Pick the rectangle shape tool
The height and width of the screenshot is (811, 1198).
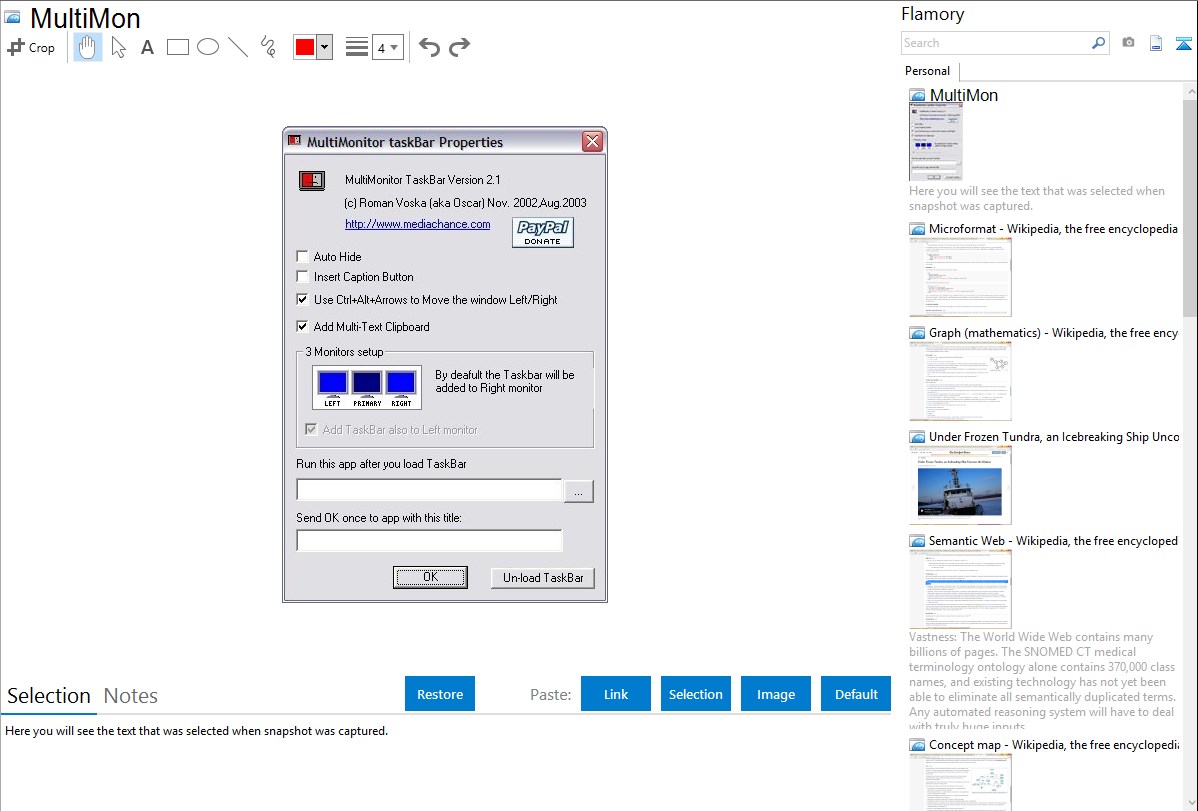(178, 47)
